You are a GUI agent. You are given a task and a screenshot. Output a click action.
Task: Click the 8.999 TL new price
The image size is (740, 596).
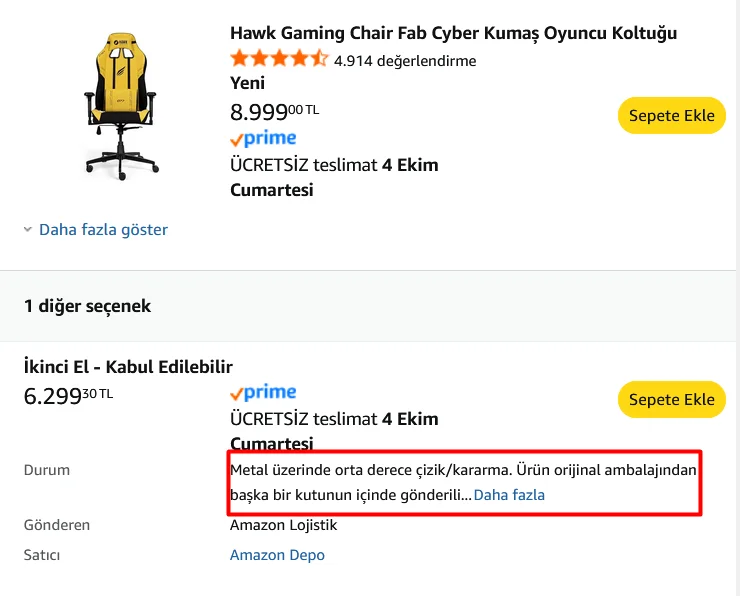coord(274,112)
